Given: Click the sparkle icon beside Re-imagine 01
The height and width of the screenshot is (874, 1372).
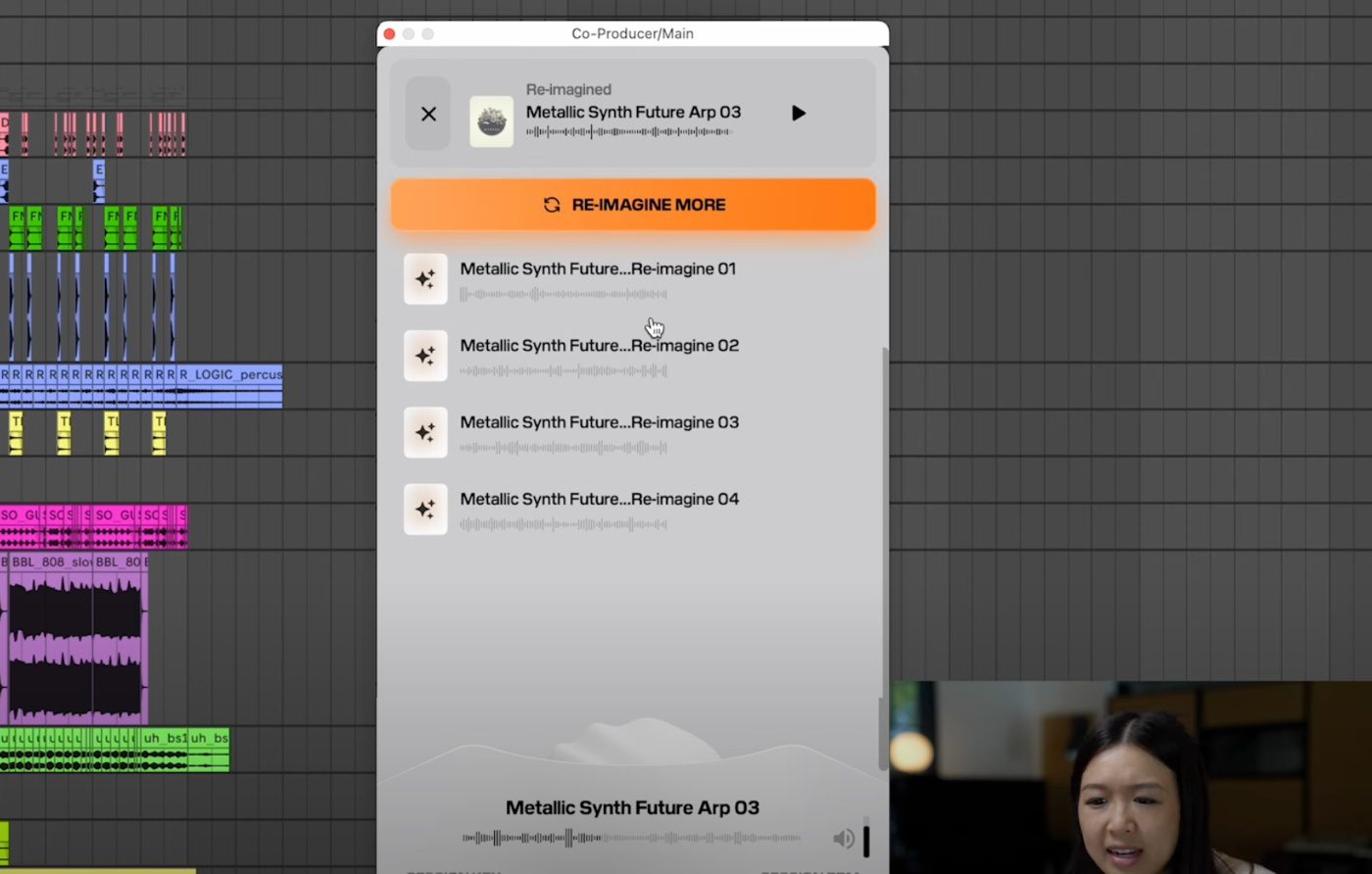Looking at the screenshot, I should tap(425, 279).
